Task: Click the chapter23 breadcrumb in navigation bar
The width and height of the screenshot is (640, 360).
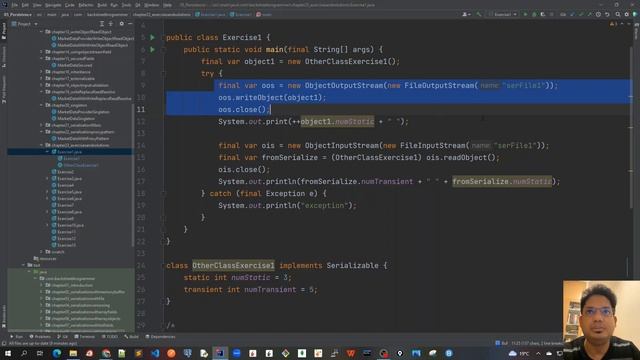Action: (x=162, y=14)
